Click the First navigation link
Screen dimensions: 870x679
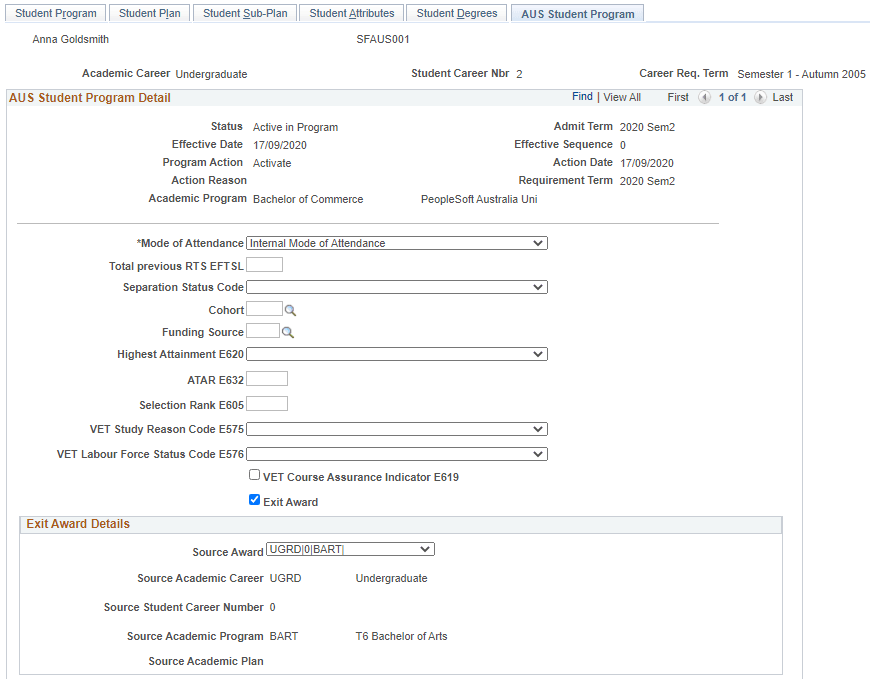[x=677, y=97]
